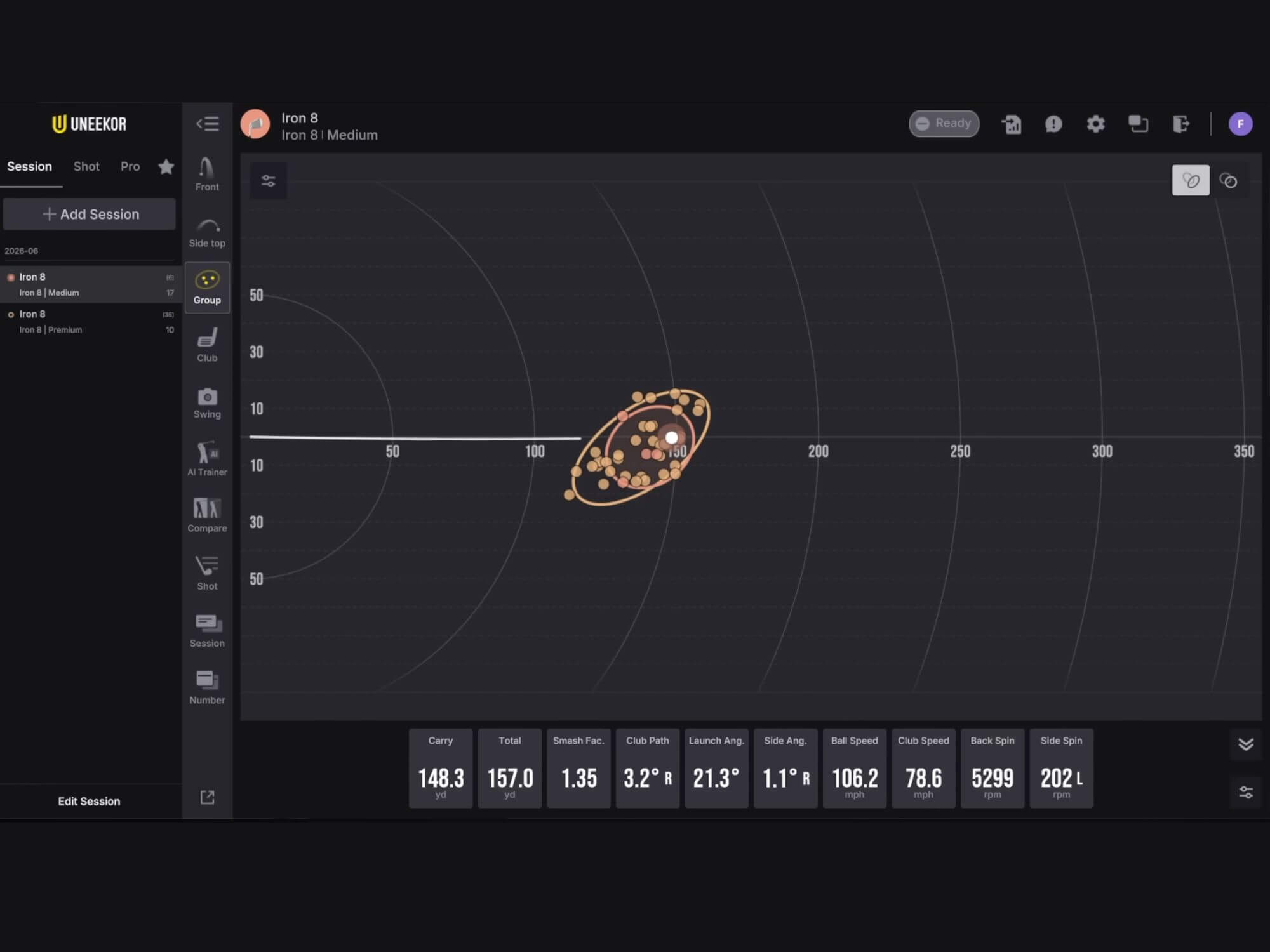1270x952 pixels.
Task: Click the 2026-06 date label
Action: click(21, 251)
